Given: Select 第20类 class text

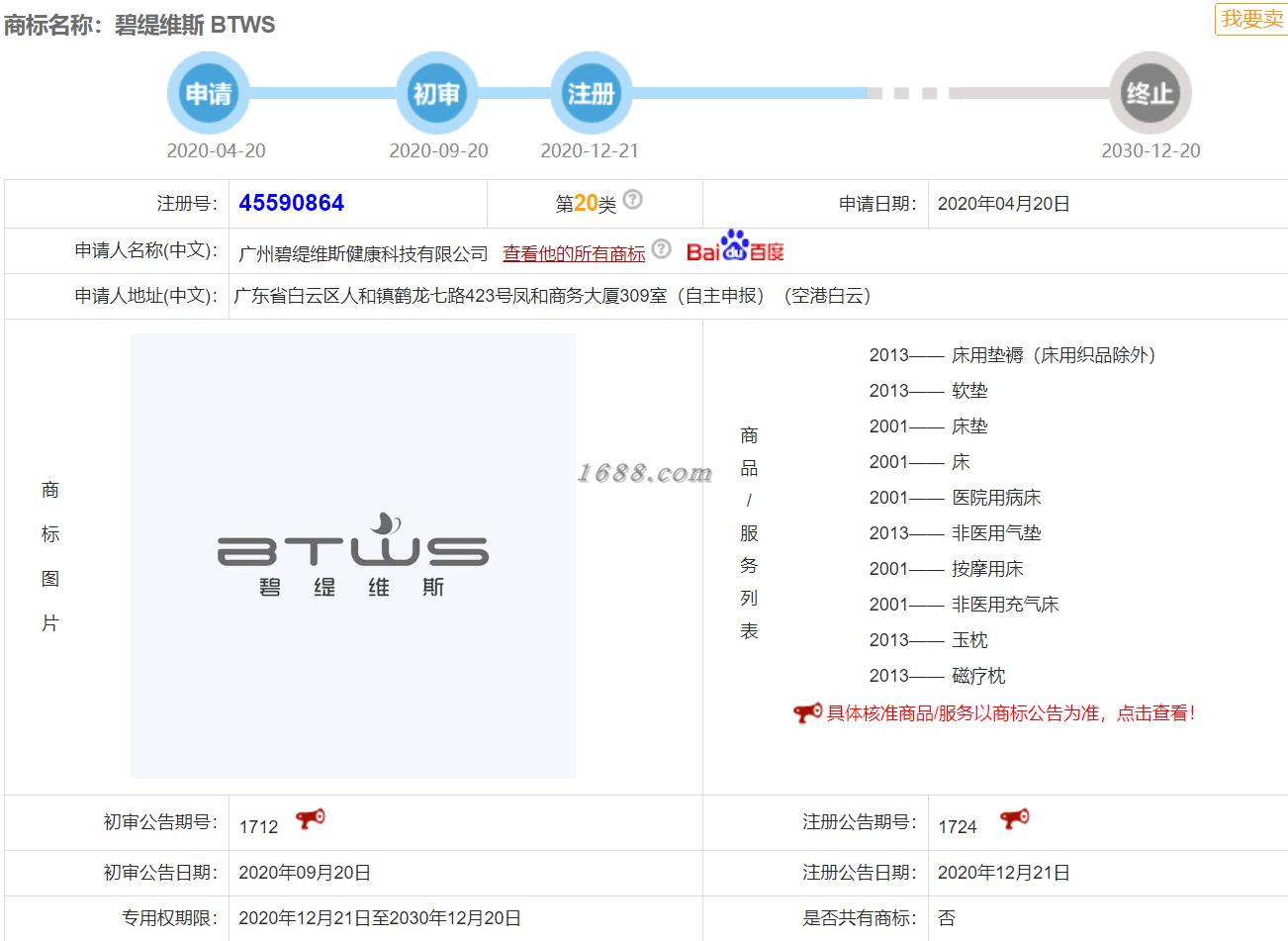Looking at the screenshot, I should click(x=586, y=204).
